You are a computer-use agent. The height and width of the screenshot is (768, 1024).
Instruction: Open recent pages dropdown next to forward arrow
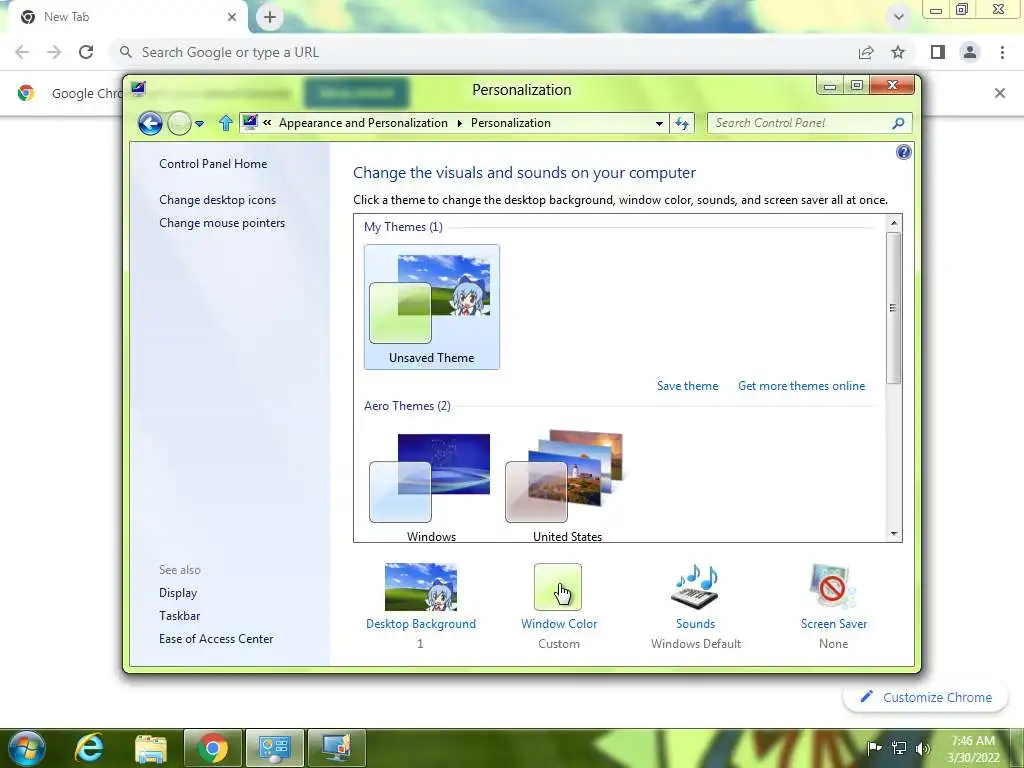[x=200, y=123]
